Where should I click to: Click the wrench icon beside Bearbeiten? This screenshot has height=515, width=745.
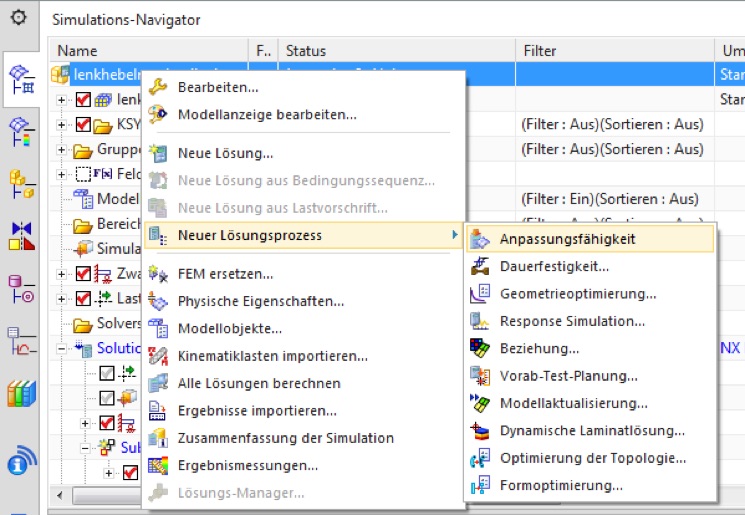coord(158,88)
